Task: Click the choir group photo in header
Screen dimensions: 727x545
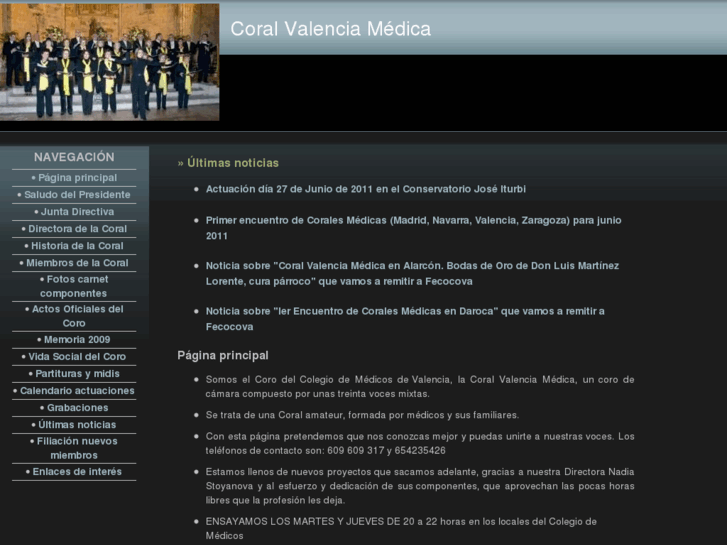Action: 109,62
